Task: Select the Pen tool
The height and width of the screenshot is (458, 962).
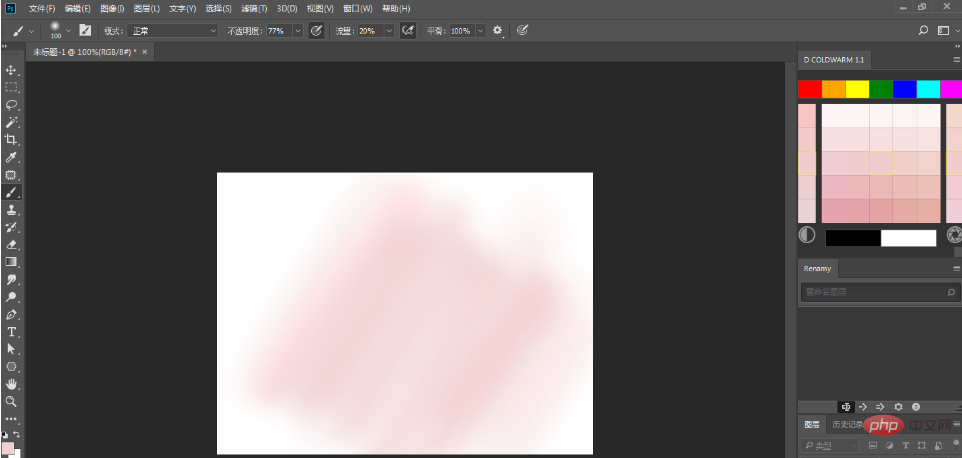Action: pos(11,315)
